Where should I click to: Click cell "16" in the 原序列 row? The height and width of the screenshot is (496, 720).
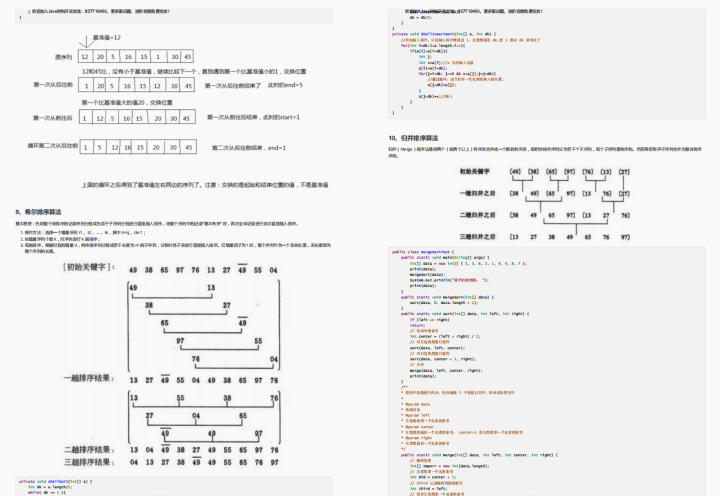[x=128, y=56]
